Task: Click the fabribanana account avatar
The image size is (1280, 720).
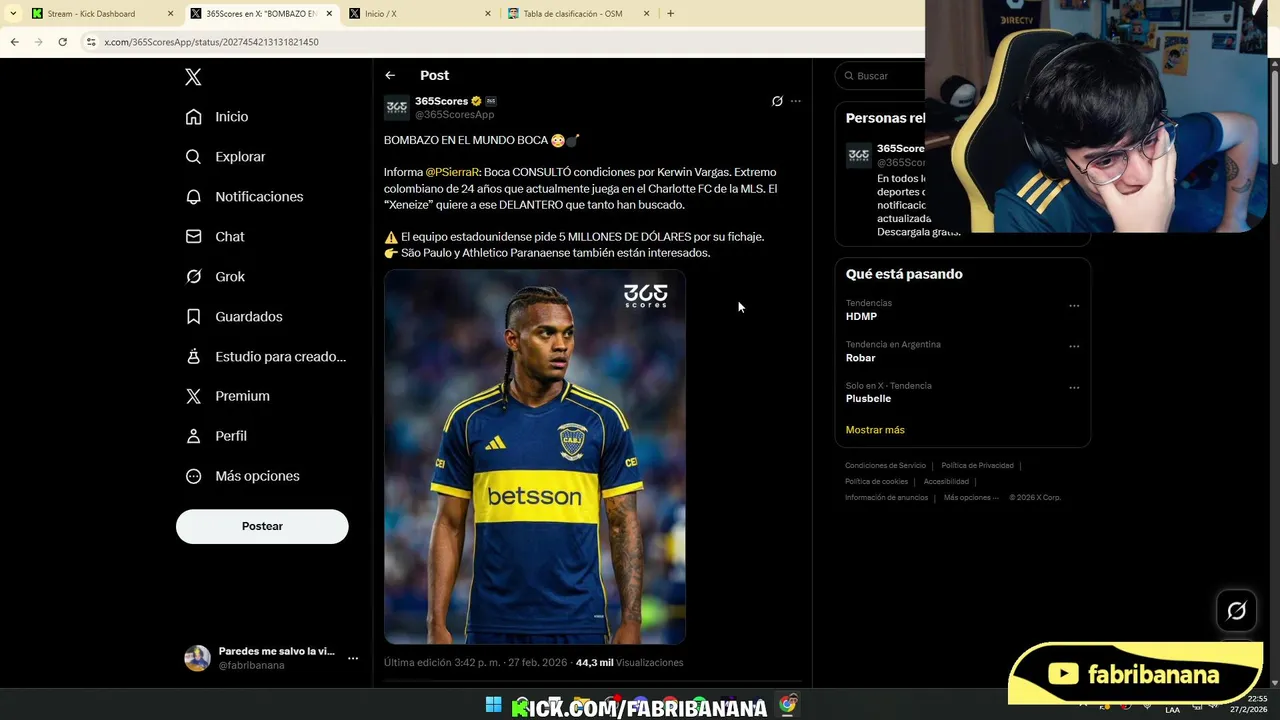Action: point(197,658)
